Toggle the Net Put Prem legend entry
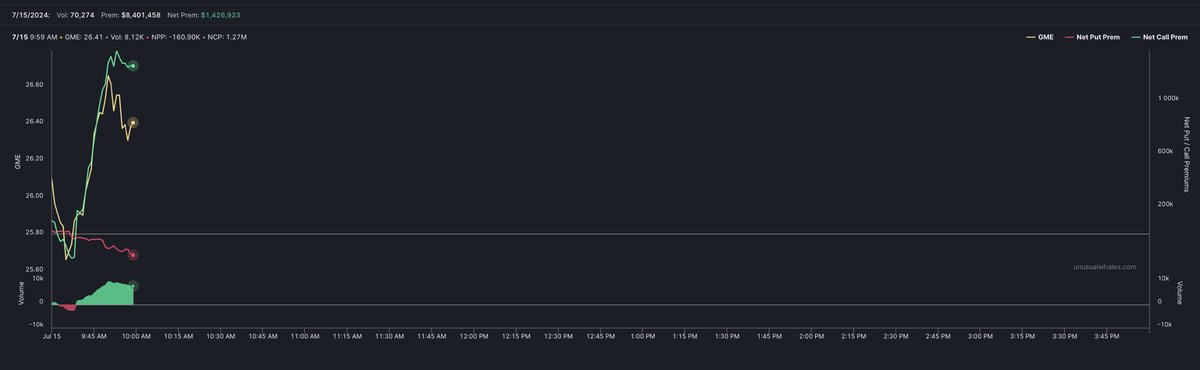1200x370 pixels. tap(1091, 36)
